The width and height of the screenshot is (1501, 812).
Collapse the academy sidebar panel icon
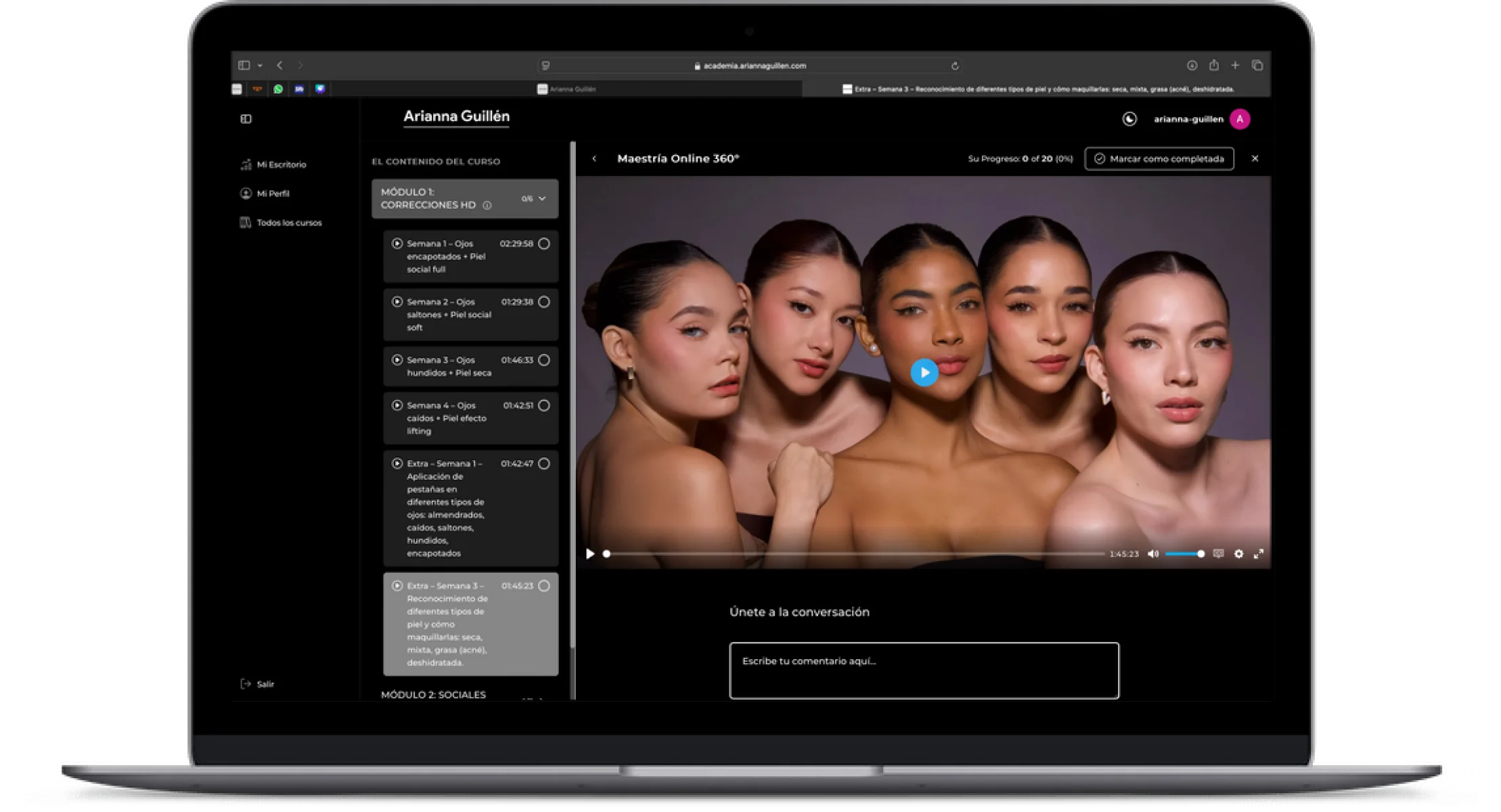coord(246,119)
